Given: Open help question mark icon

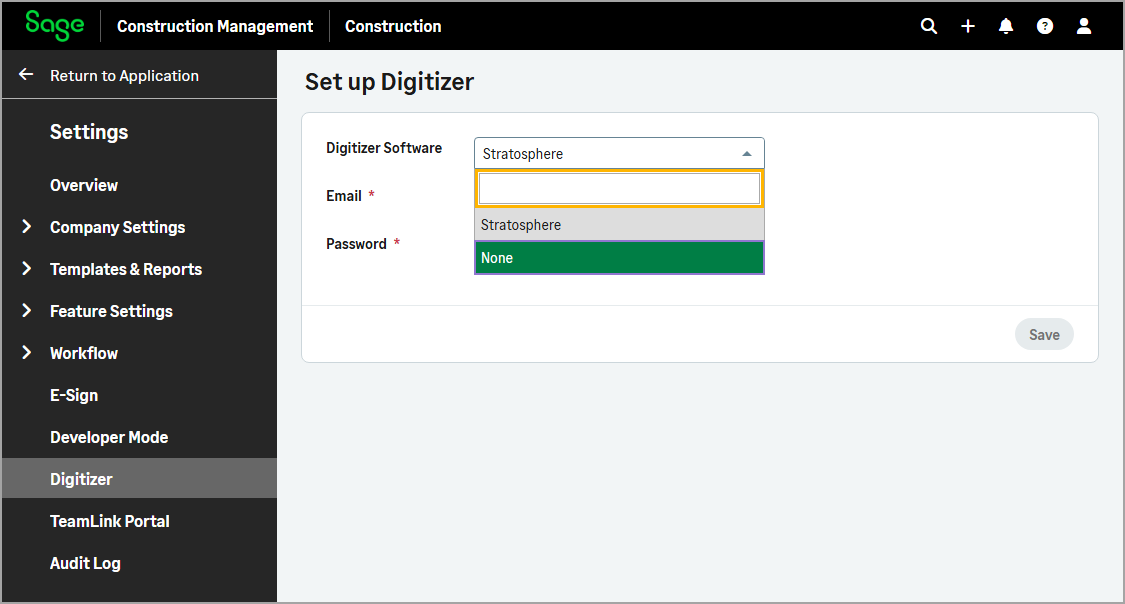Looking at the screenshot, I should (1045, 26).
